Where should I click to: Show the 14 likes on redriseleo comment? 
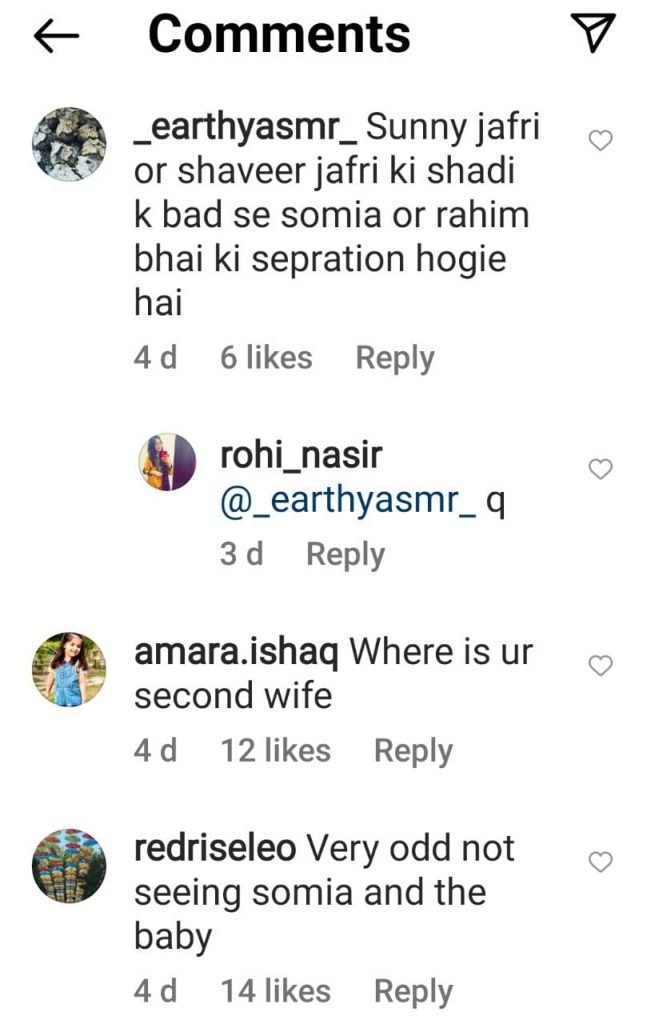[x=275, y=991]
